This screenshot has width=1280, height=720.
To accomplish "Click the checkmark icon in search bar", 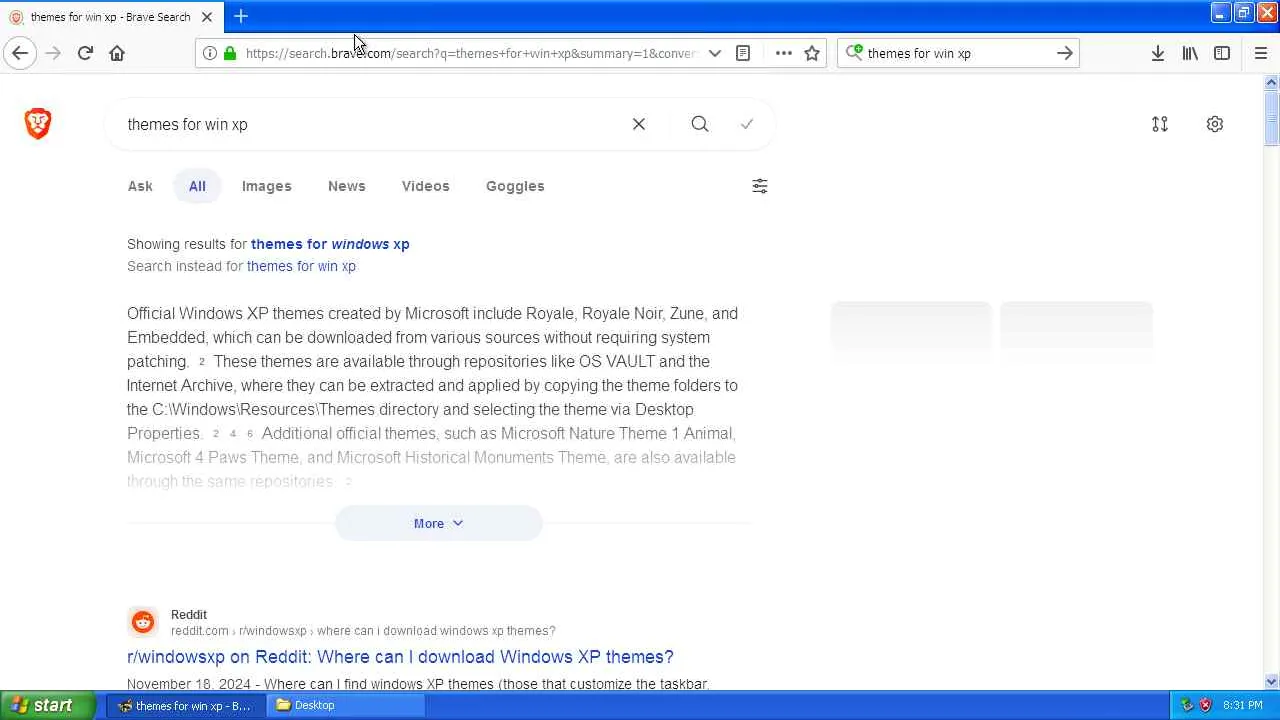I will 747,124.
